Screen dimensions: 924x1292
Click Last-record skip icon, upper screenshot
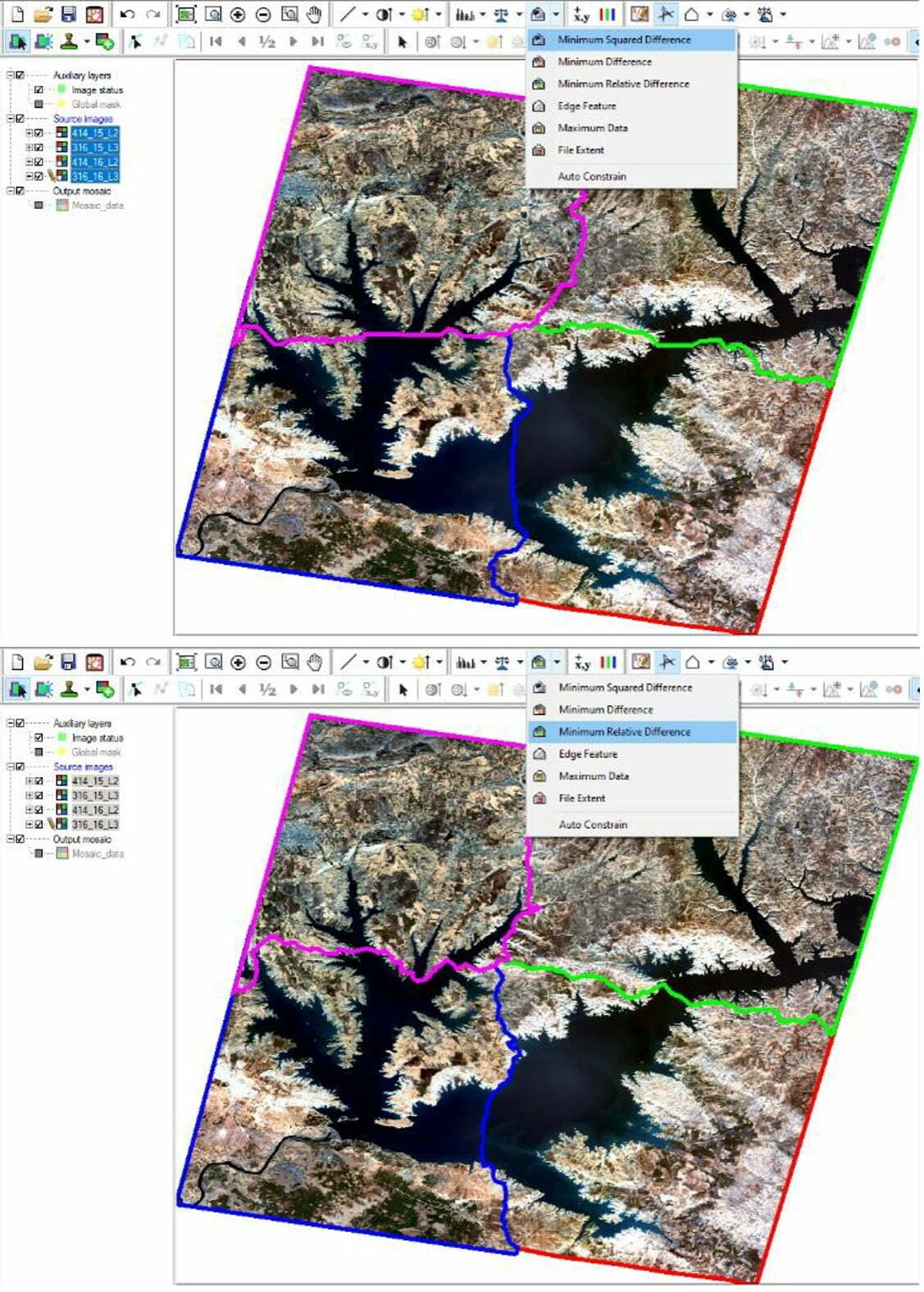[x=318, y=41]
